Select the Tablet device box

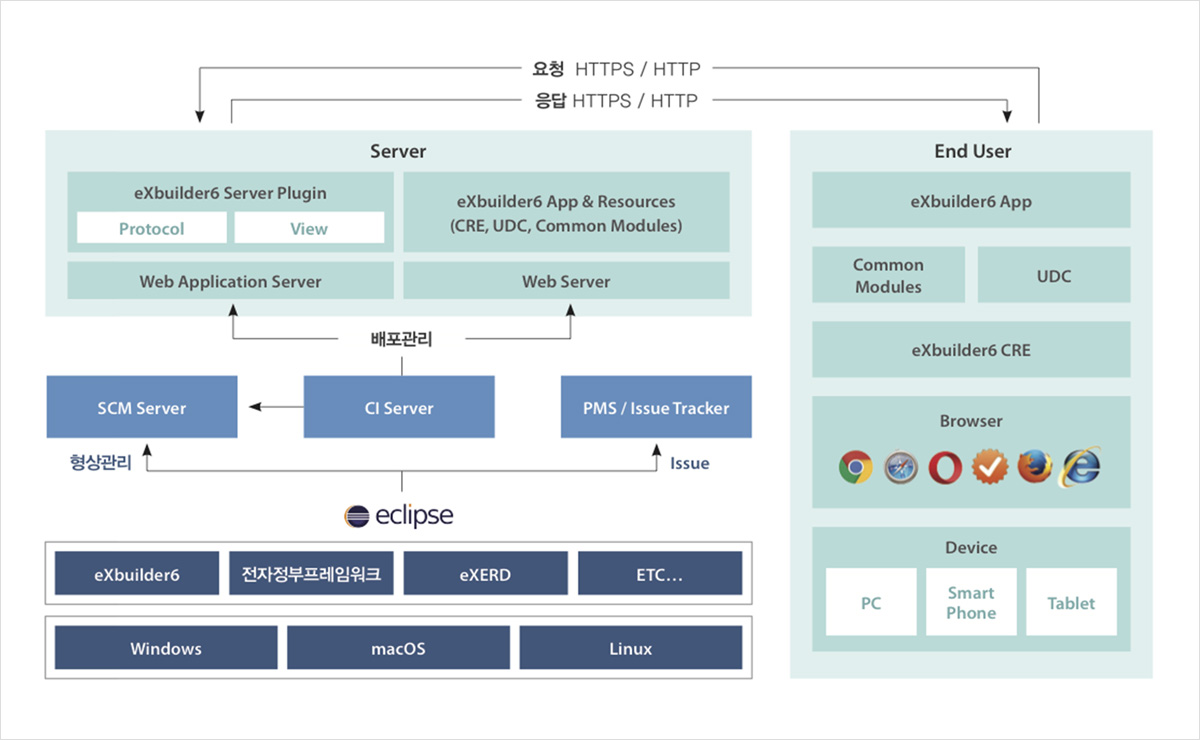click(1071, 602)
